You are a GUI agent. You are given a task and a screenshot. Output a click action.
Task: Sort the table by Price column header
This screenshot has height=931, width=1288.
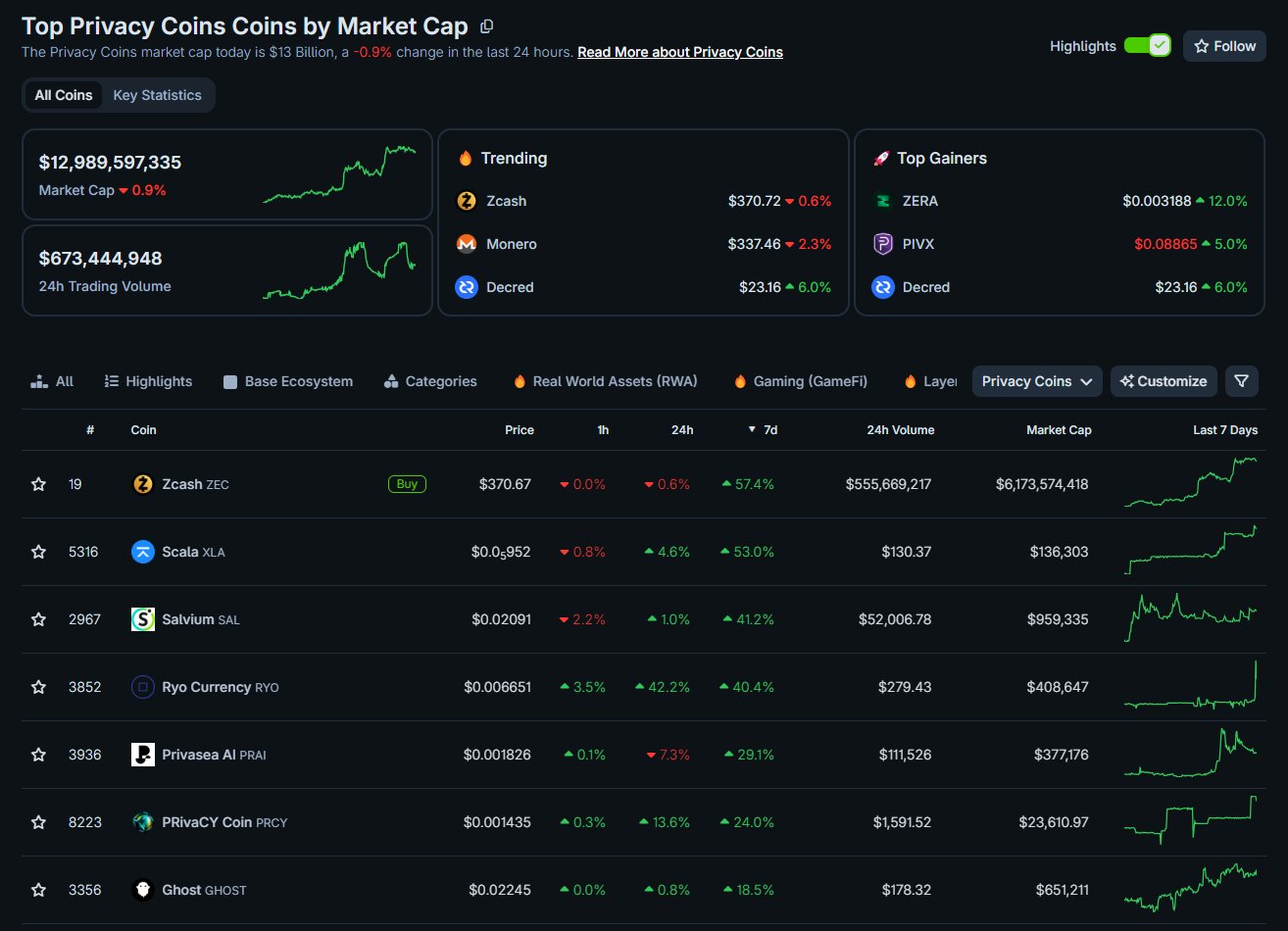coord(520,430)
